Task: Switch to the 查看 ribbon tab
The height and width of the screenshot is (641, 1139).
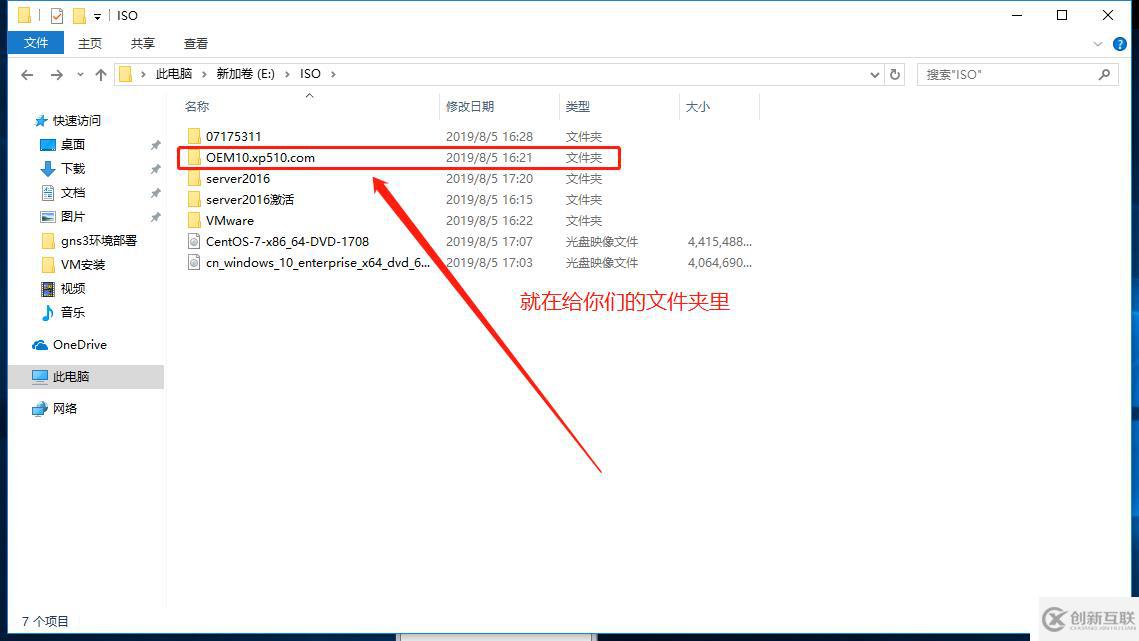Action: pos(195,43)
